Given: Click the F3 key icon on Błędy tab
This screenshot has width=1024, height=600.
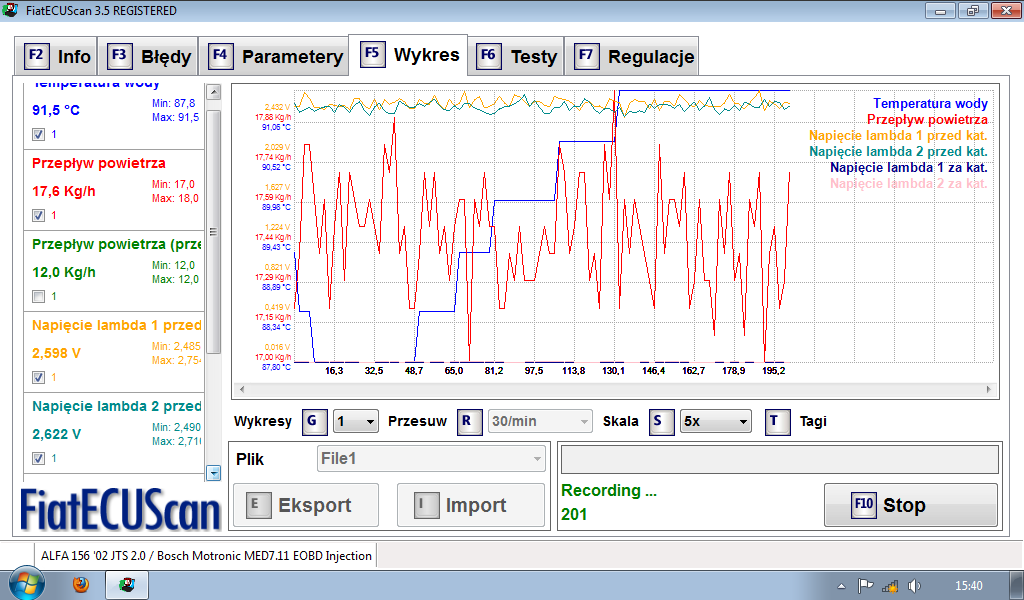Looking at the screenshot, I should coord(120,55).
